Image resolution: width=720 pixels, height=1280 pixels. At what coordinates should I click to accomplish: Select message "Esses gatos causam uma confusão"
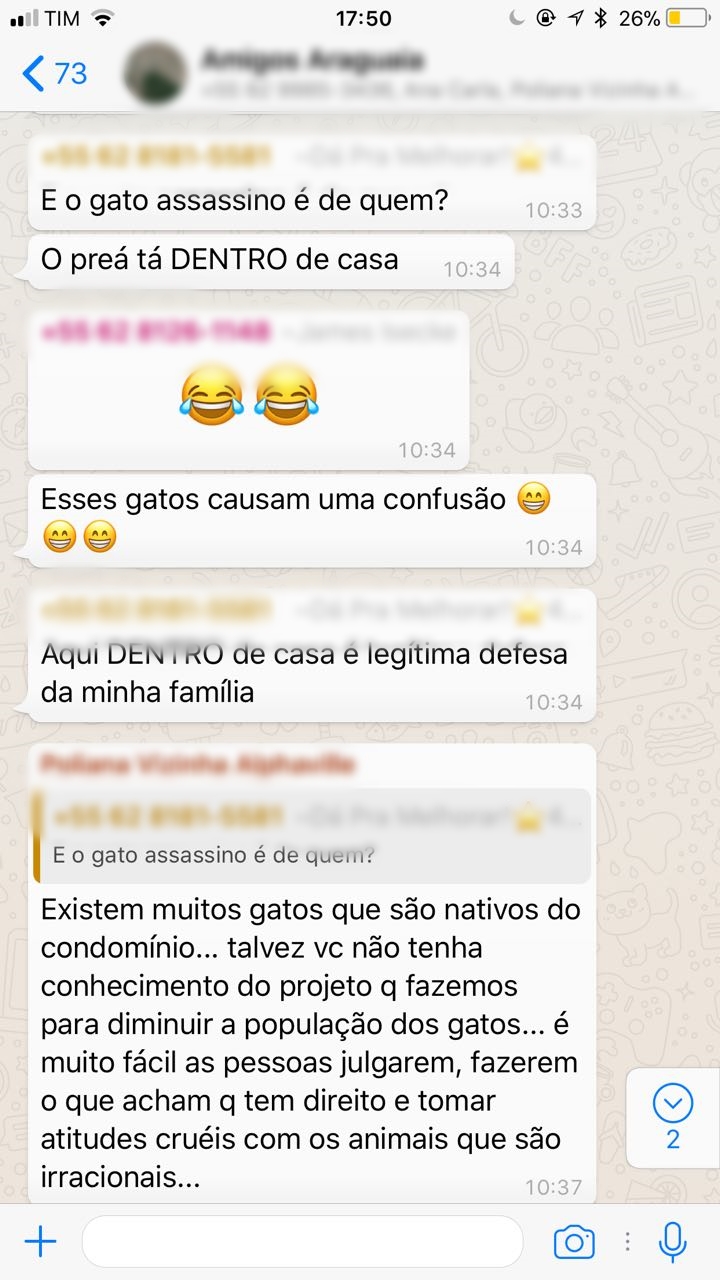311,520
